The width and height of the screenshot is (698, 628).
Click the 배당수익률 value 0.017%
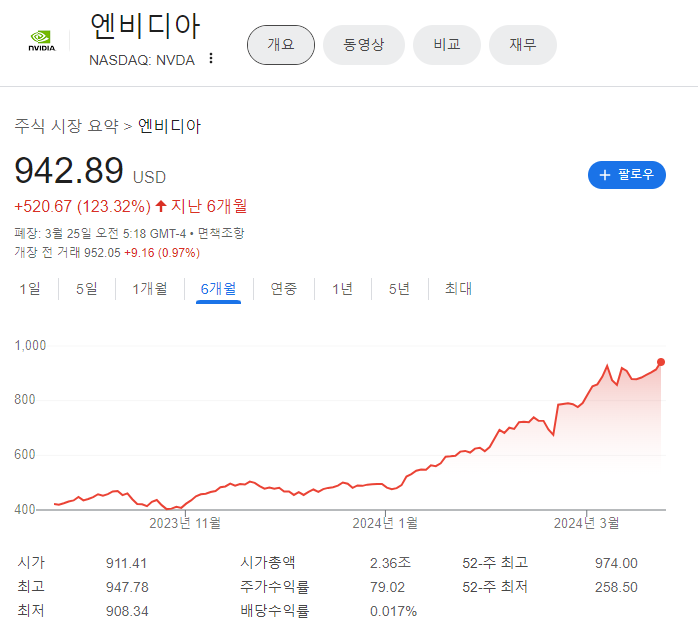[x=394, y=611]
